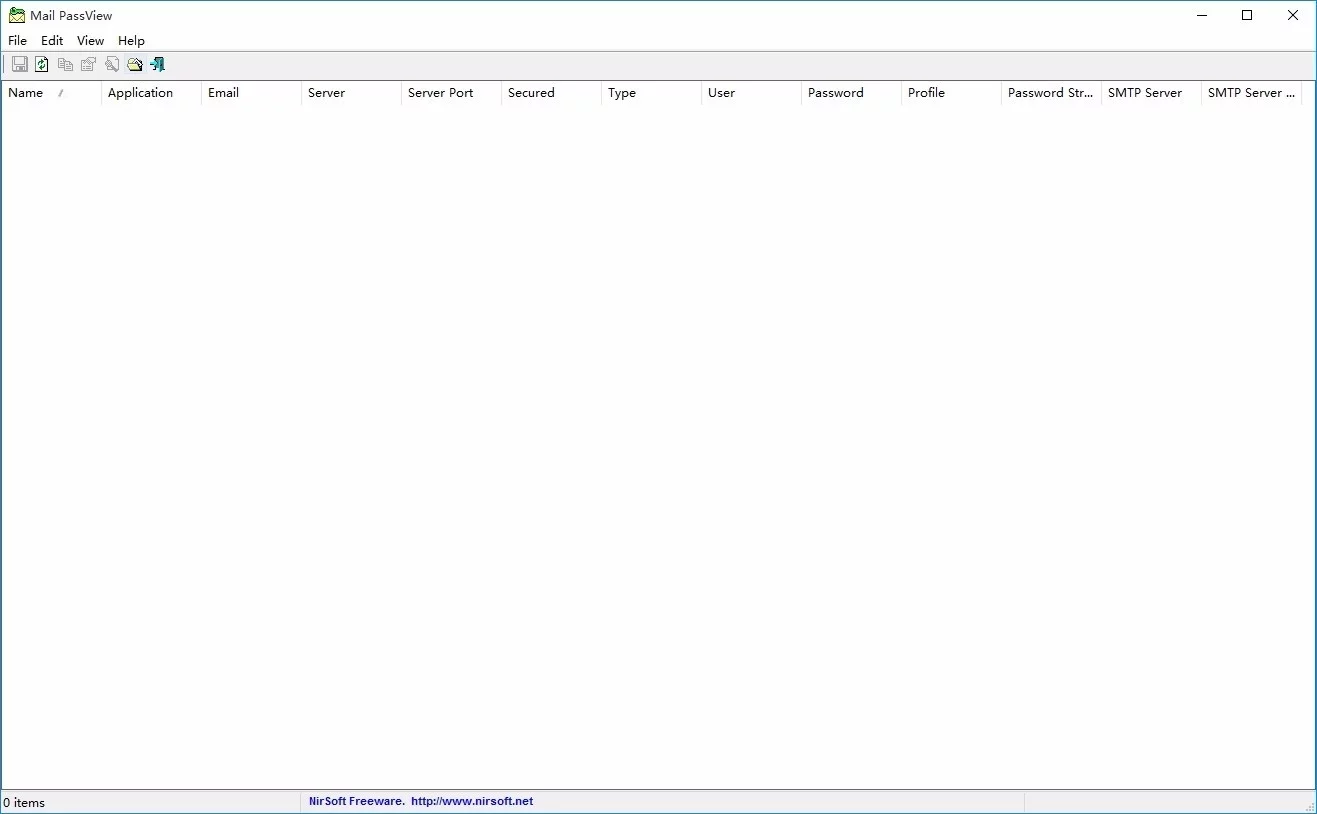Sort by the Email column header
The width and height of the screenshot is (1317, 814).
pos(222,92)
